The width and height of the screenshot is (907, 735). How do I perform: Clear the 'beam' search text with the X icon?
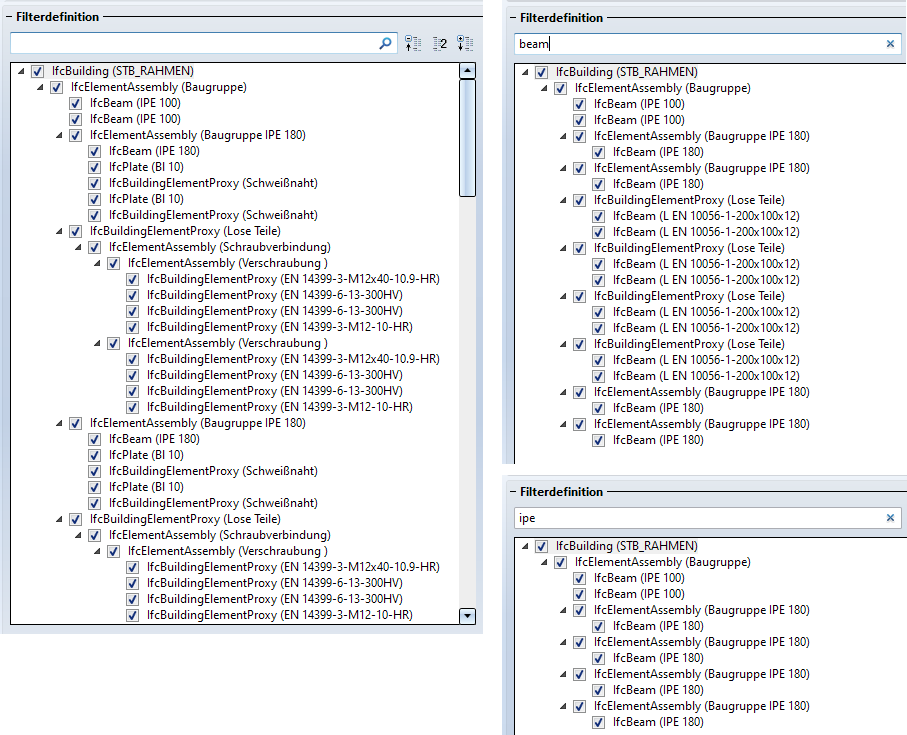coord(890,44)
